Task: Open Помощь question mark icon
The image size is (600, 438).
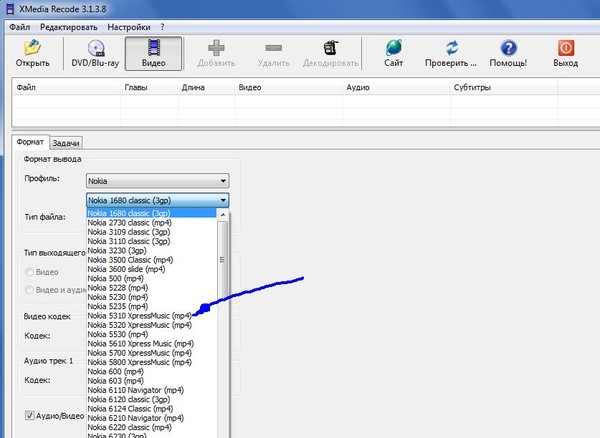Action: (508, 48)
